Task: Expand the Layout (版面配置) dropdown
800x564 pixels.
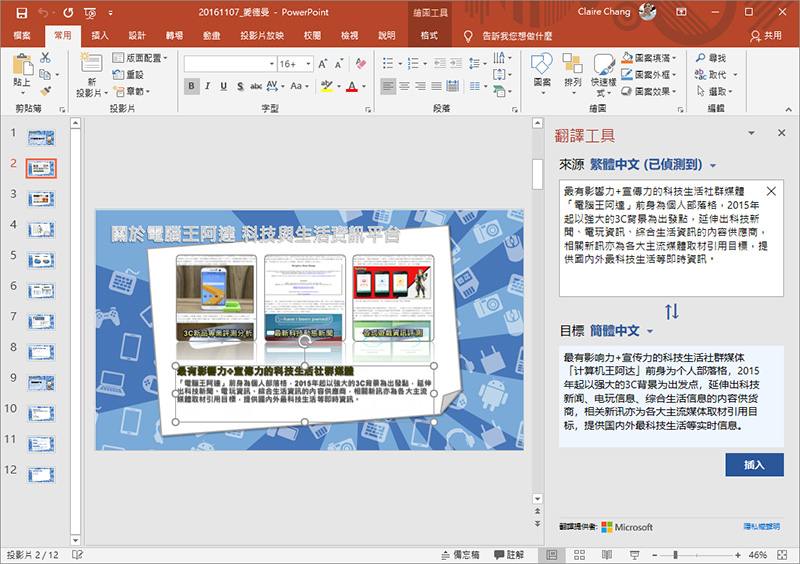Action: (x=140, y=58)
